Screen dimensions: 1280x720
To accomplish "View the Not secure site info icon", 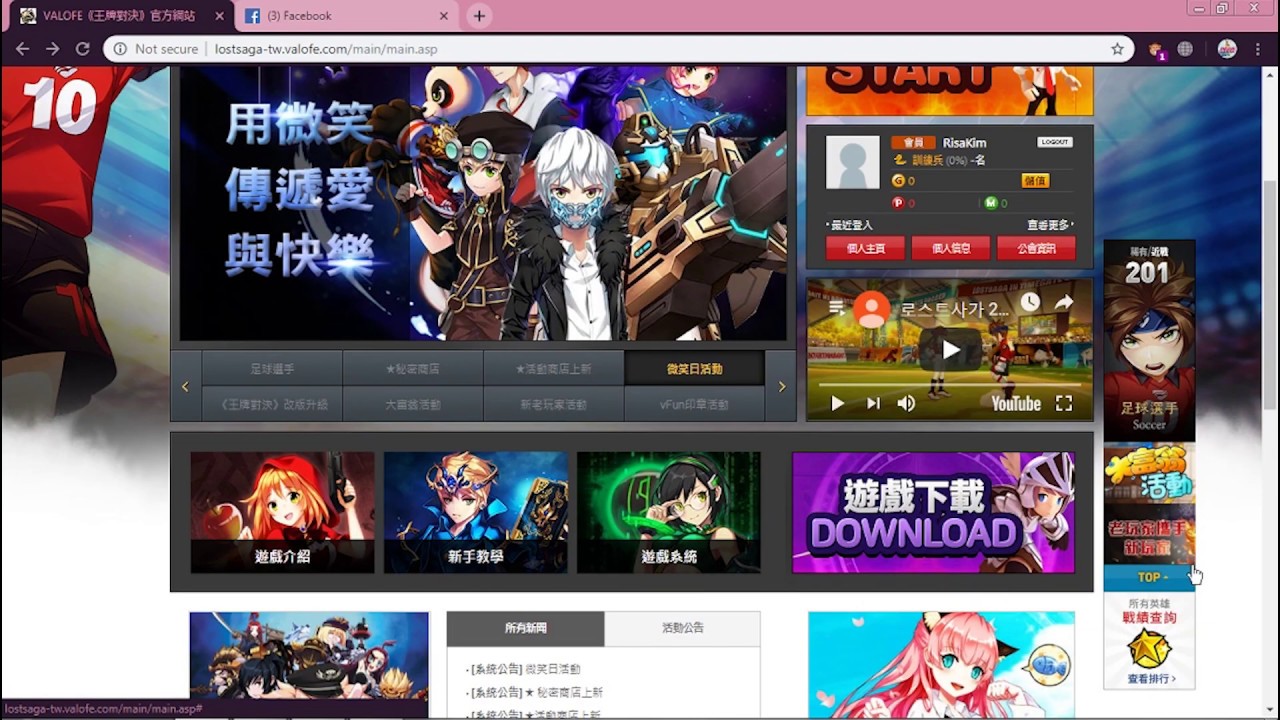I will [120, 49].
